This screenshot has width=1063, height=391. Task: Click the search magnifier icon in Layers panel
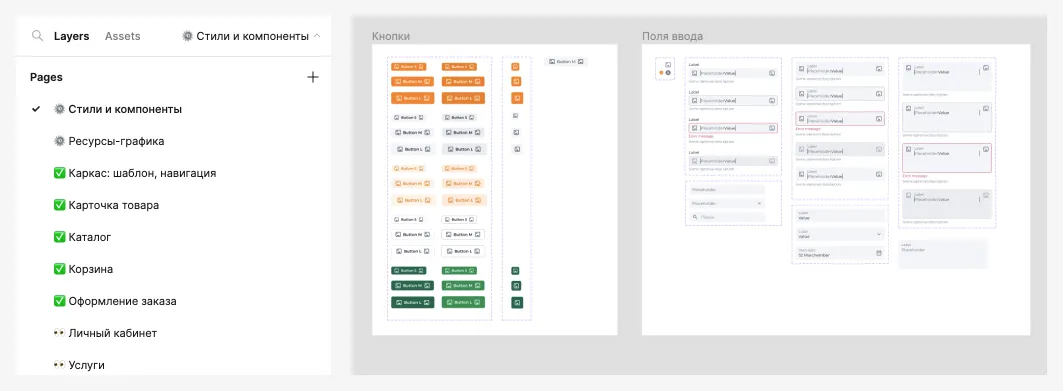tap(37, 36)
